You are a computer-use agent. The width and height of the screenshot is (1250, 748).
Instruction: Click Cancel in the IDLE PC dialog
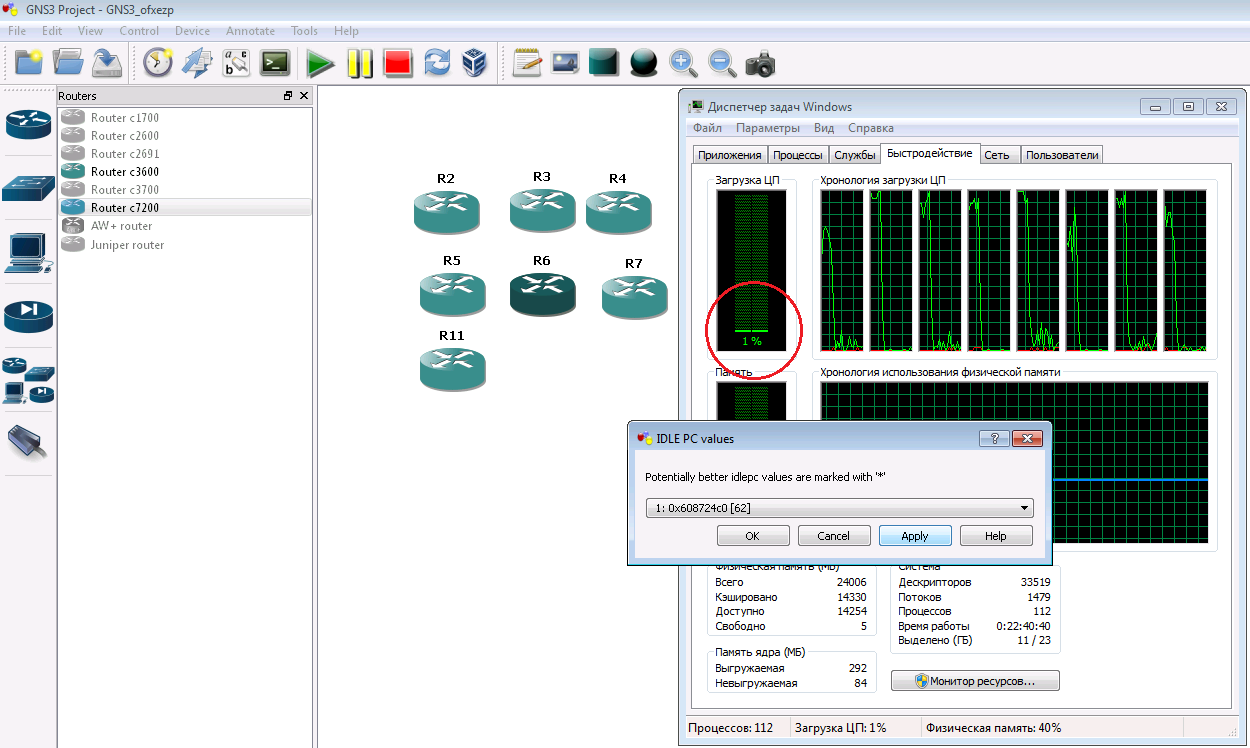click(833, 536)
